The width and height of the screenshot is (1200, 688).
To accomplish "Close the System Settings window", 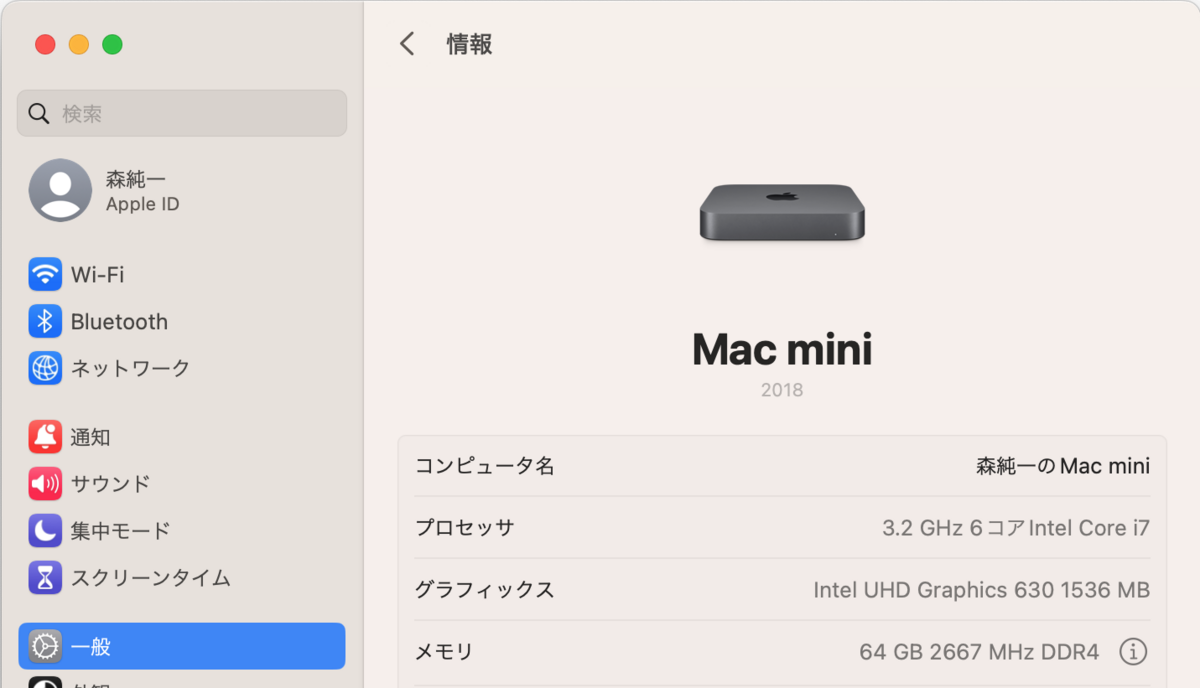I will (x=45, y=44).
